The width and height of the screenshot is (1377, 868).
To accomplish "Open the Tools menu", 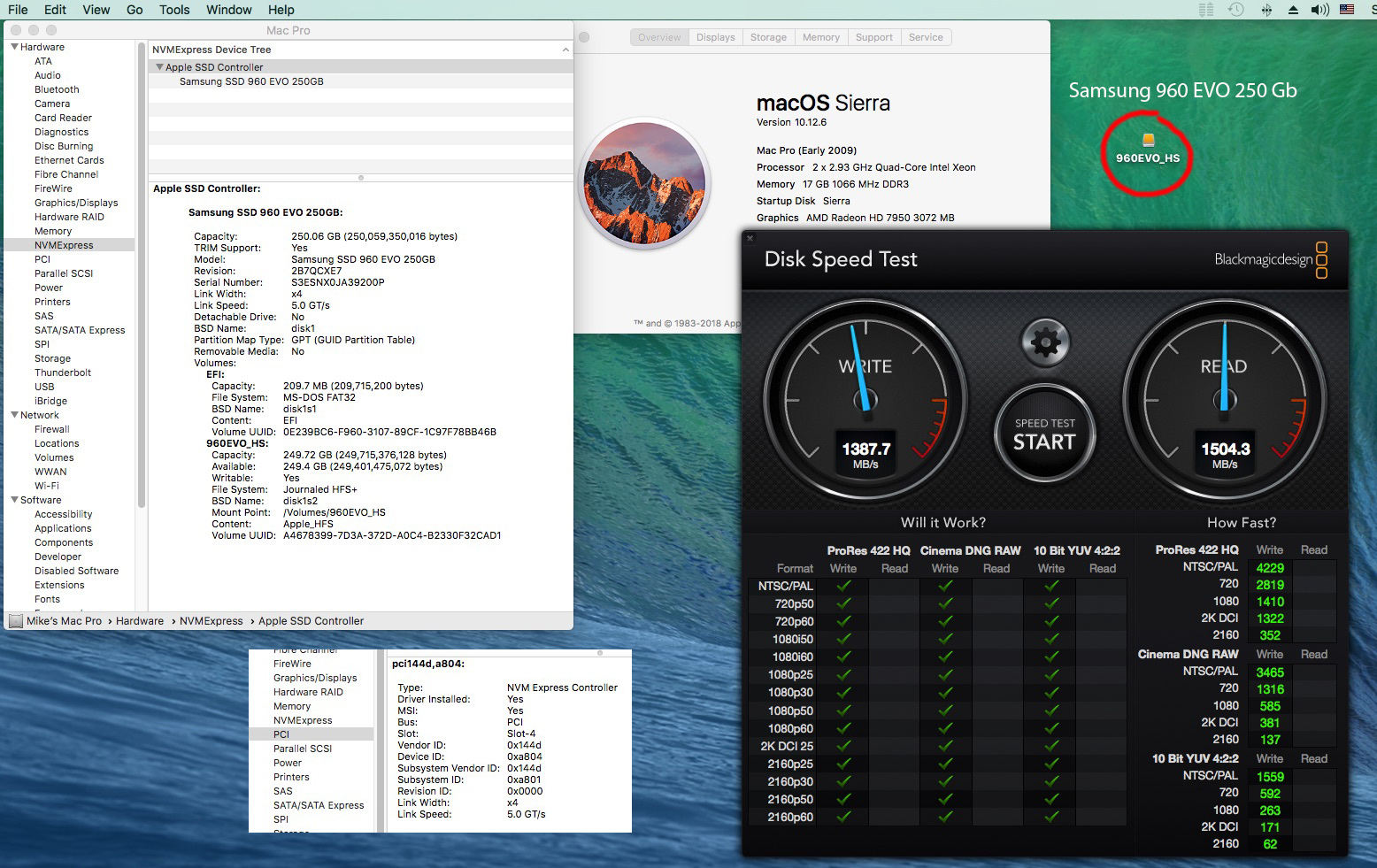I will [174, 10].
